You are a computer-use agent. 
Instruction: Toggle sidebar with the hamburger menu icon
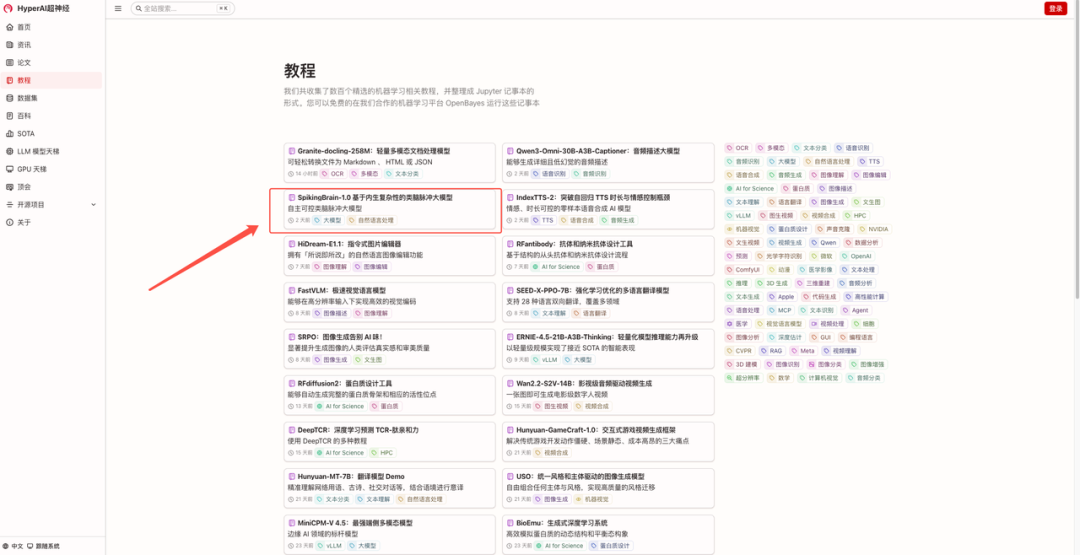[118, 8]
